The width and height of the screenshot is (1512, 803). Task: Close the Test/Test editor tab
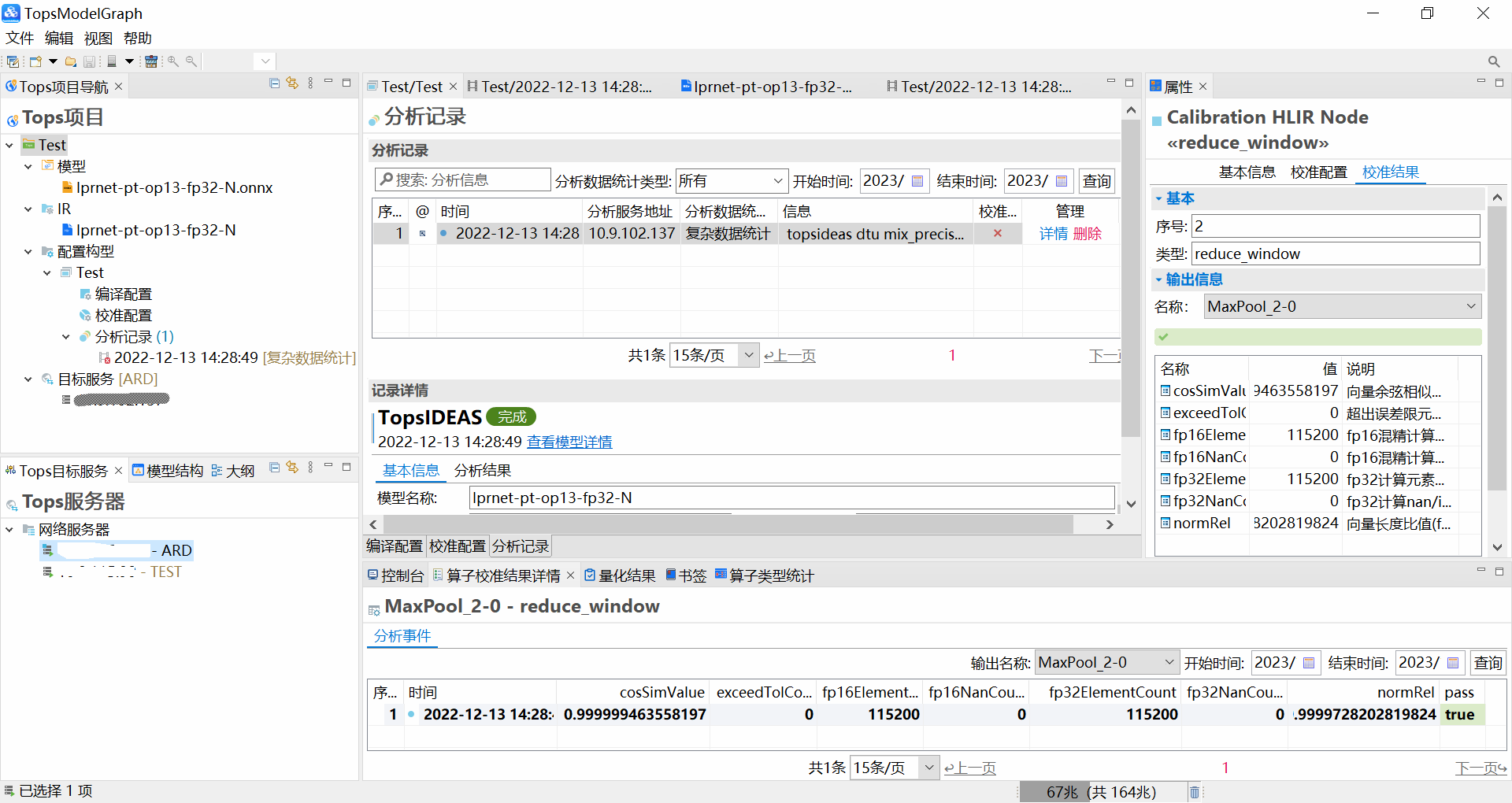(454, 86)
